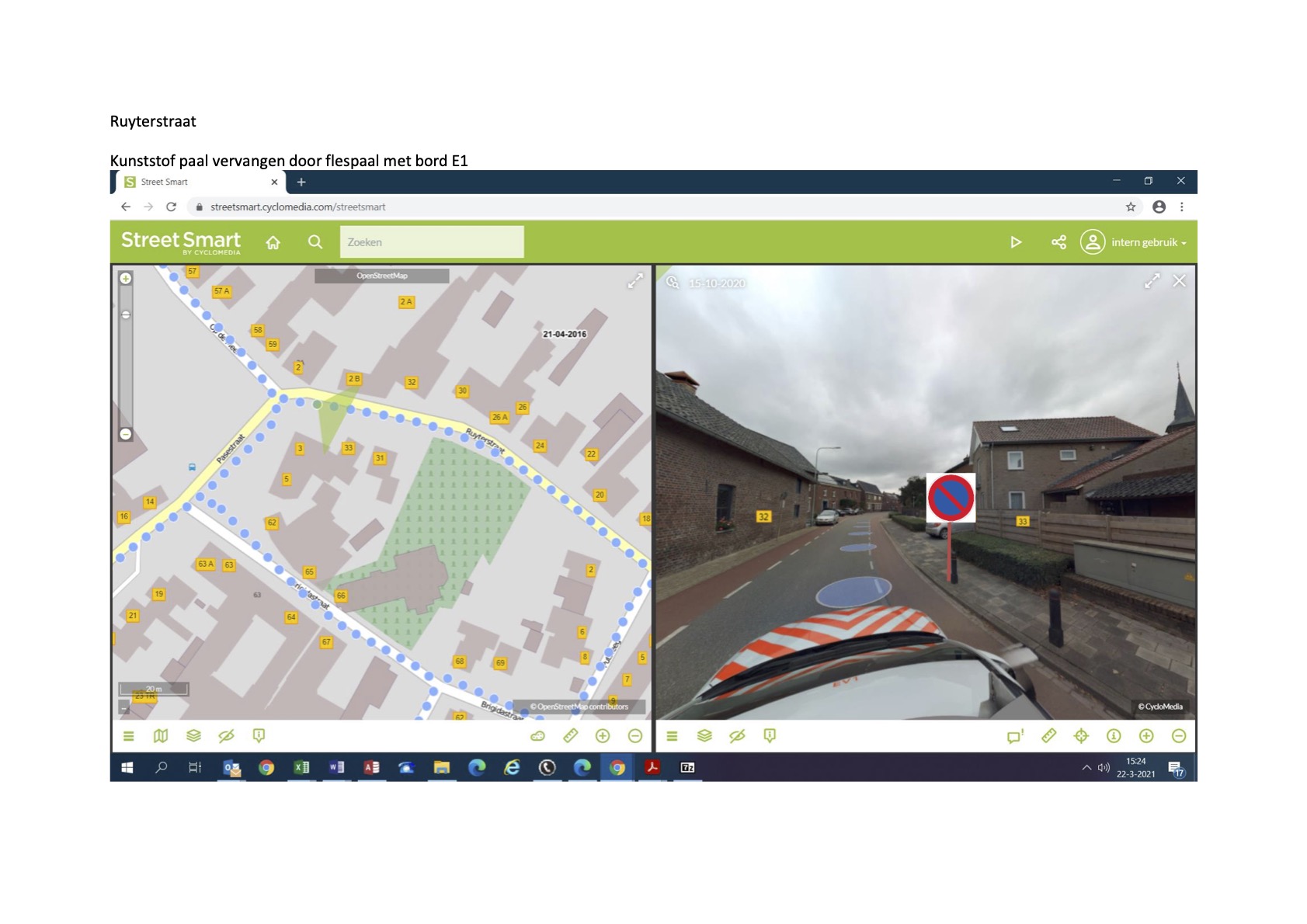
Task: Click the Street Smart home icon
Action: click(273, 242)
